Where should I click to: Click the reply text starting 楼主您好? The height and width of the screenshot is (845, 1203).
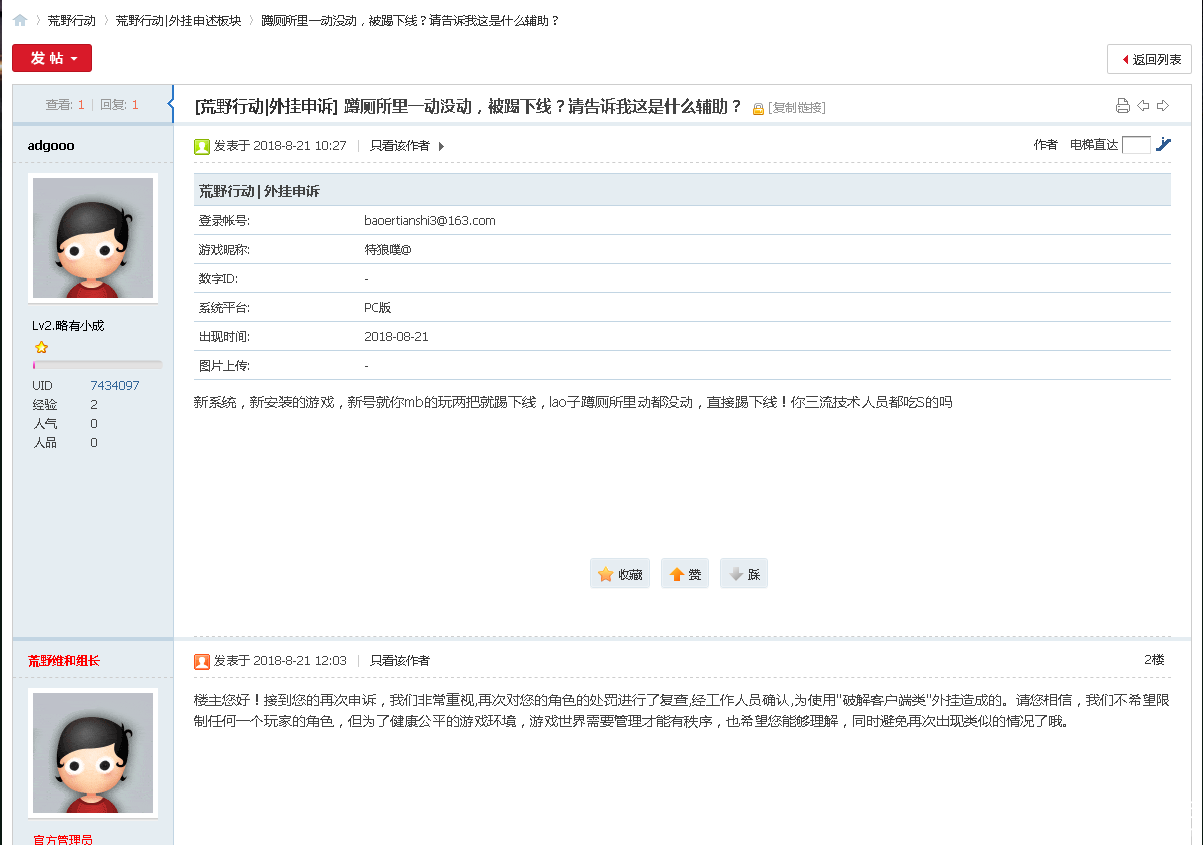click(x=682, y=709)
